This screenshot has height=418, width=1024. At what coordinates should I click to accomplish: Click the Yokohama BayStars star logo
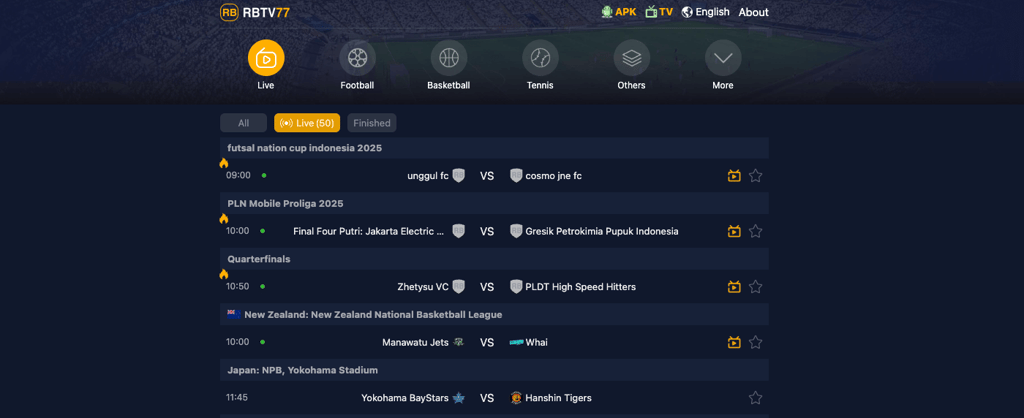coord(458,398)
